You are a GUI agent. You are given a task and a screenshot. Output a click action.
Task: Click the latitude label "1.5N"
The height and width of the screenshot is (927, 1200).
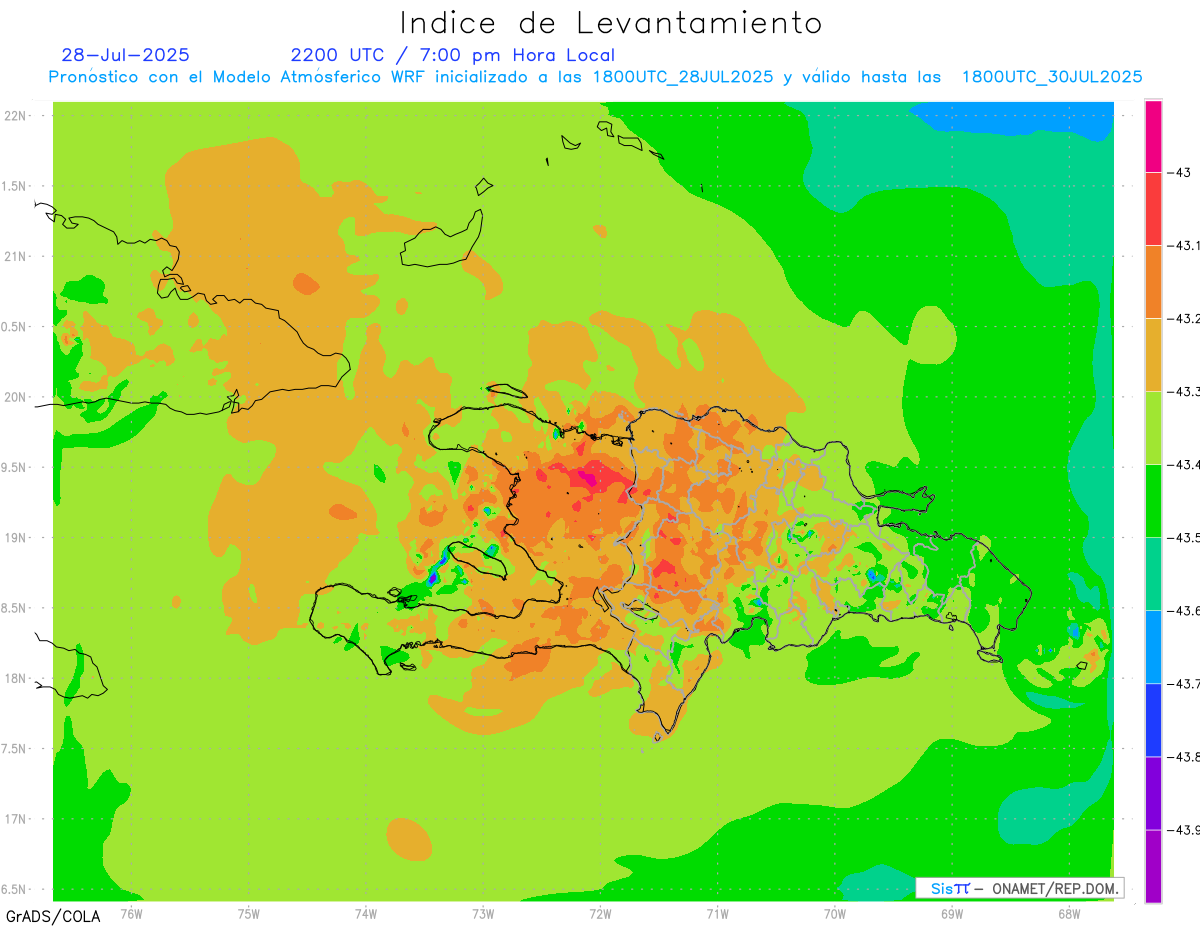click(x=14, y=186)
